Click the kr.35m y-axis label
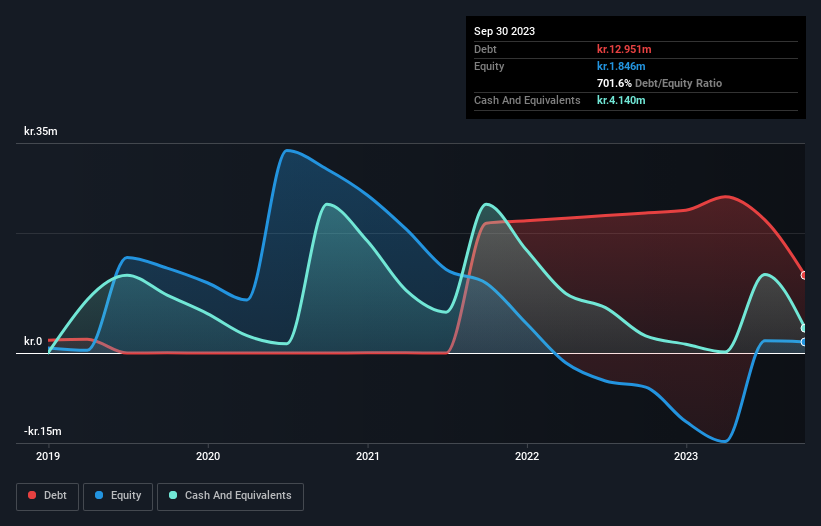The image size is (821, 526). point(41,131)
